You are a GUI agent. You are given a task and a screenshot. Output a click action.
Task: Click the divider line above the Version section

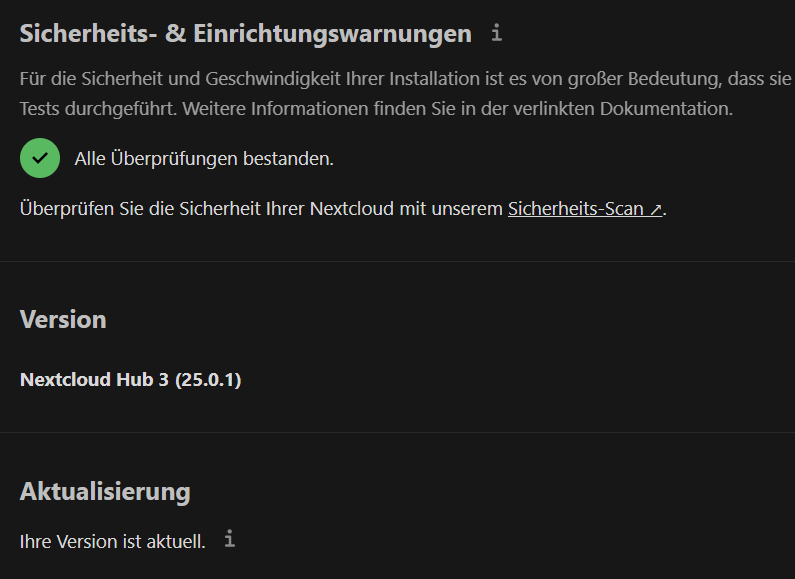click(398, 262)
